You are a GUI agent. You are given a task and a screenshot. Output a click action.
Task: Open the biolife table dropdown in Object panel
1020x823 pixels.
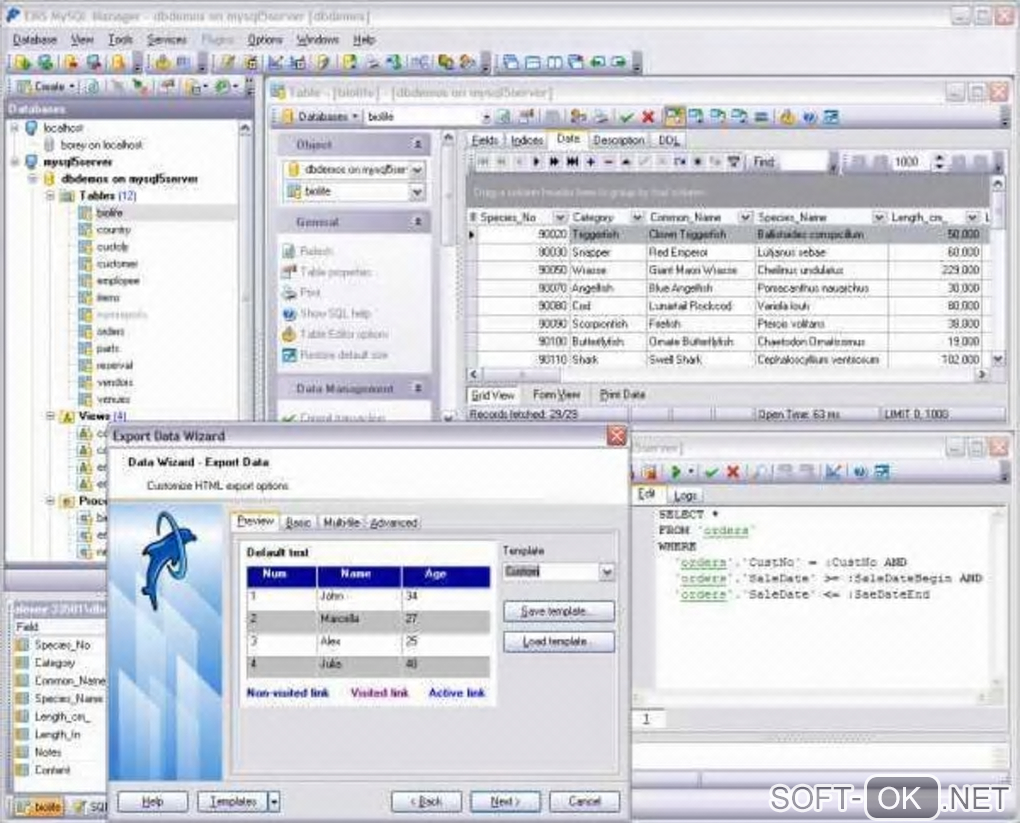tap(416, 191)
